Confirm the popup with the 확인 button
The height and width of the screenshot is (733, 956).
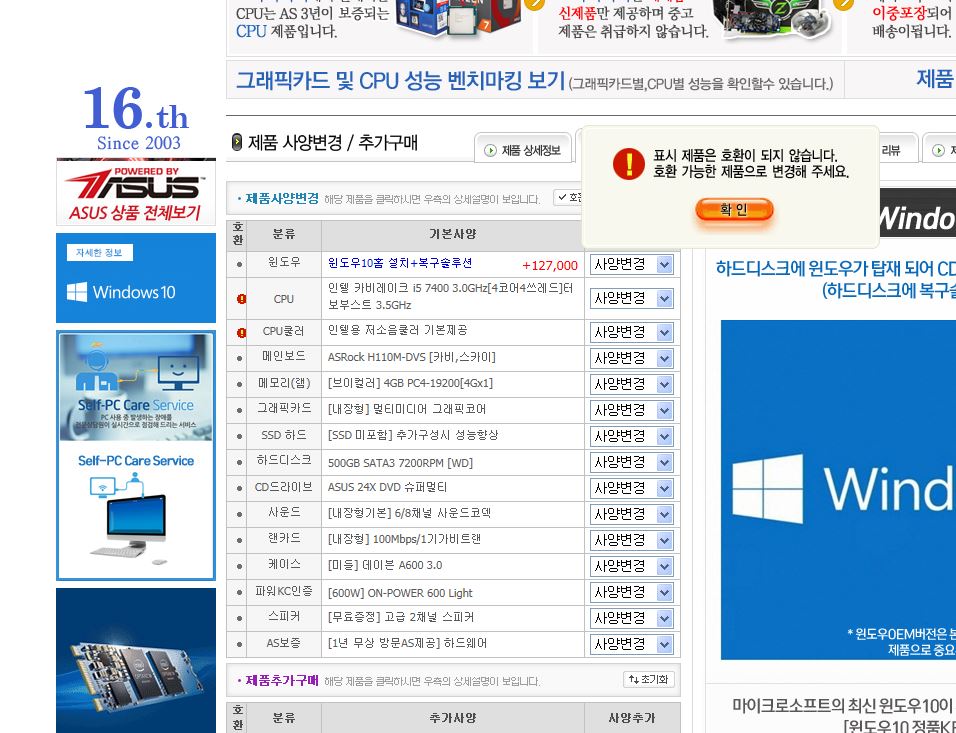(x=734, y=210)
